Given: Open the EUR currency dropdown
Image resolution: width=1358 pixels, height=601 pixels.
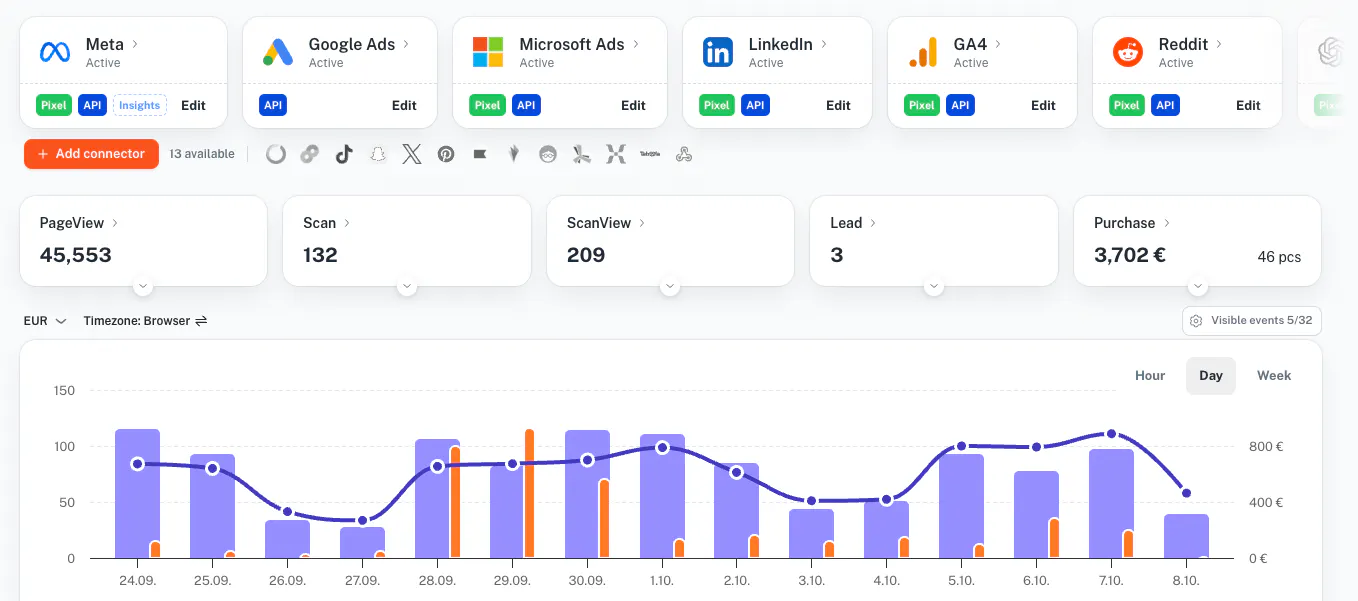Looking at the screenshot, I should tap(45, 321).
